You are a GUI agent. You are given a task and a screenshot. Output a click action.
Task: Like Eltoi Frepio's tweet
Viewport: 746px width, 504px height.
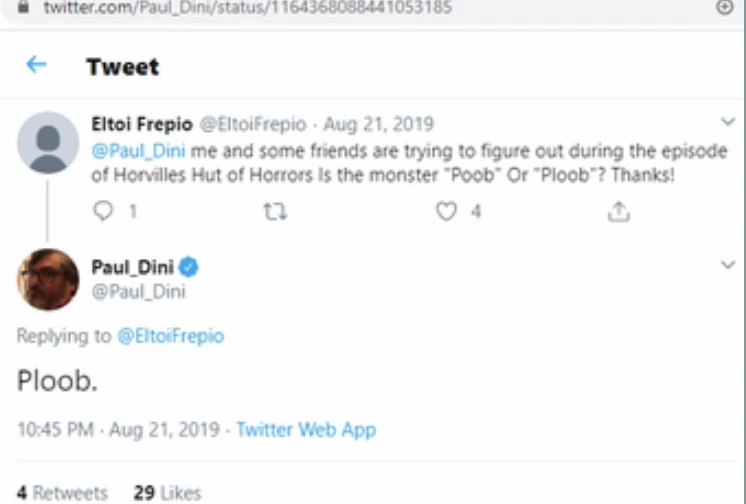(447, 211)
